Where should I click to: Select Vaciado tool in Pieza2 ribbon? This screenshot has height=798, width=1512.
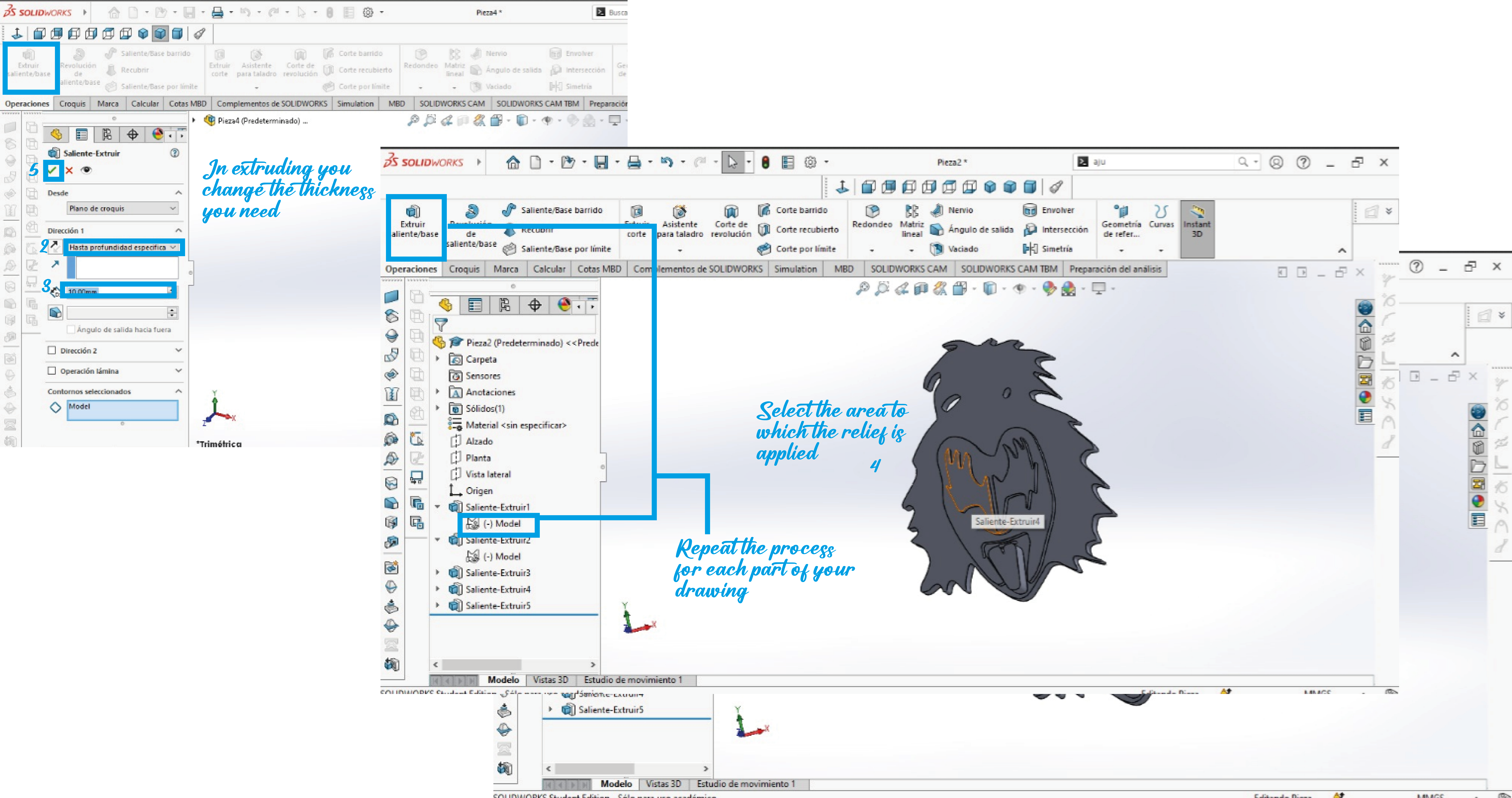pos(954,249)
